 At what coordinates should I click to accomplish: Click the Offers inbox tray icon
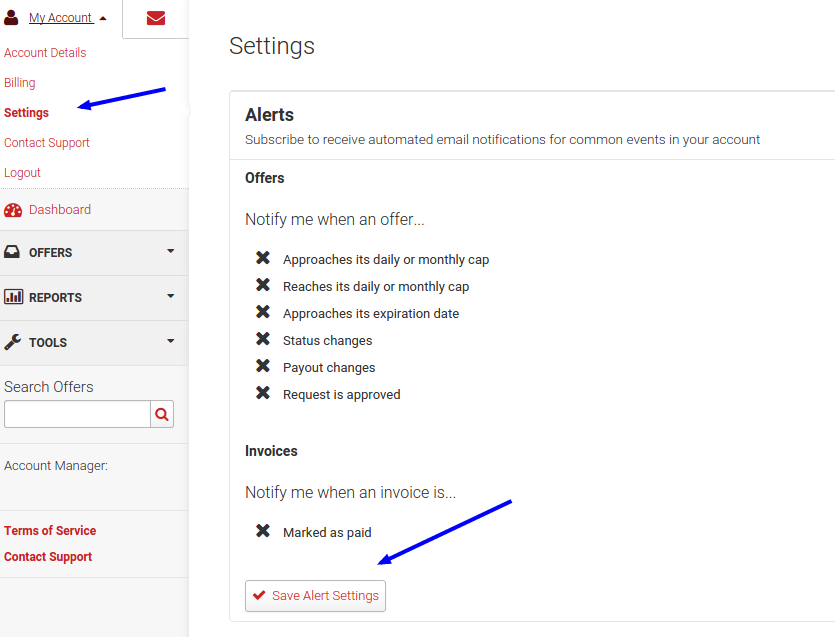point(12,252)
